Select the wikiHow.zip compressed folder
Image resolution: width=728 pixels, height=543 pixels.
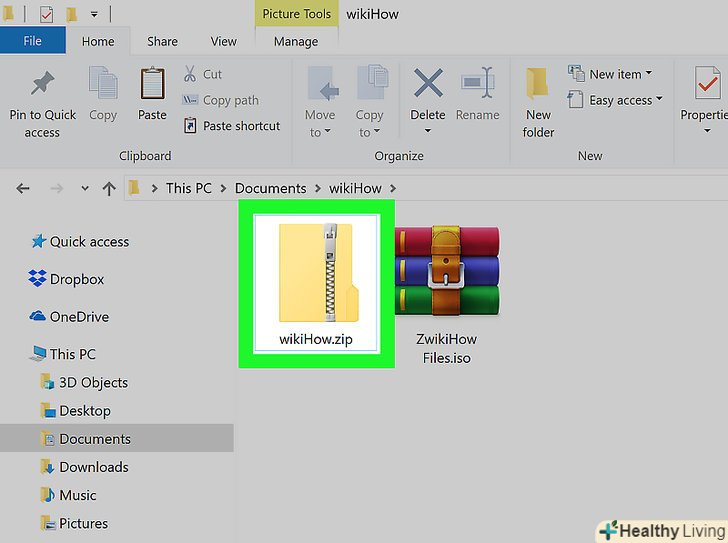[x=317, y=284]
